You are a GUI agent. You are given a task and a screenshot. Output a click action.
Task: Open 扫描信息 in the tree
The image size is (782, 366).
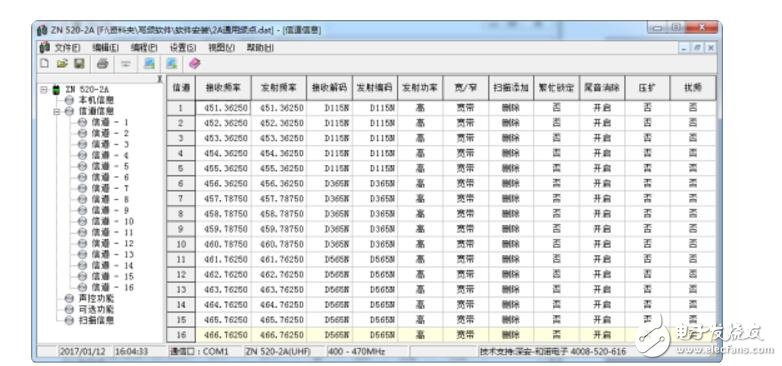point(96,320)
